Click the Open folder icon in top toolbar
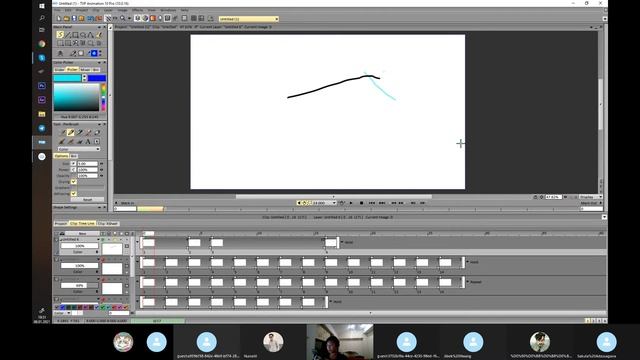This screenshot has height=360, width=640. click(66, 18)
